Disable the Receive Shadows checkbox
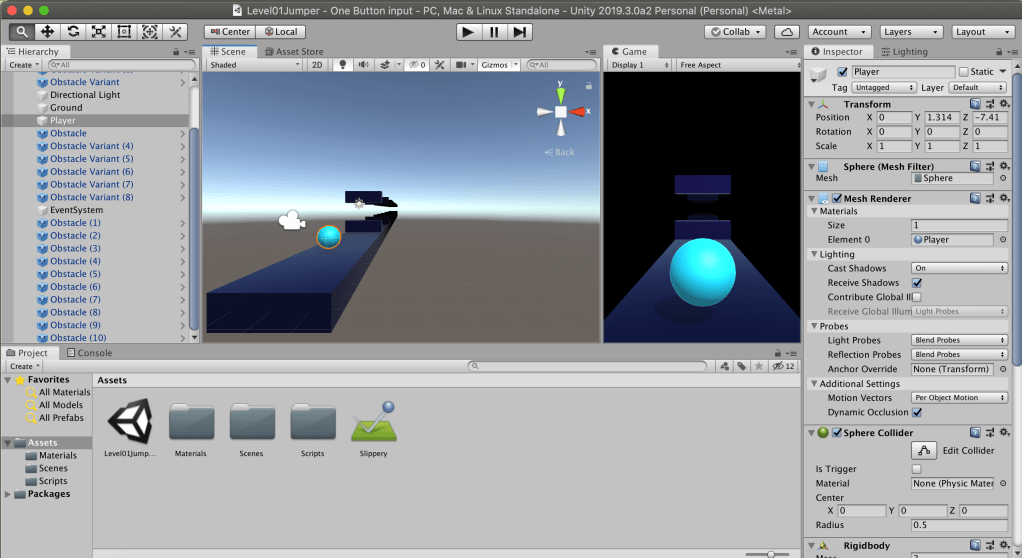Image resolution: width=1022 pixels, height=558 pixels. [x=917, y=283]
